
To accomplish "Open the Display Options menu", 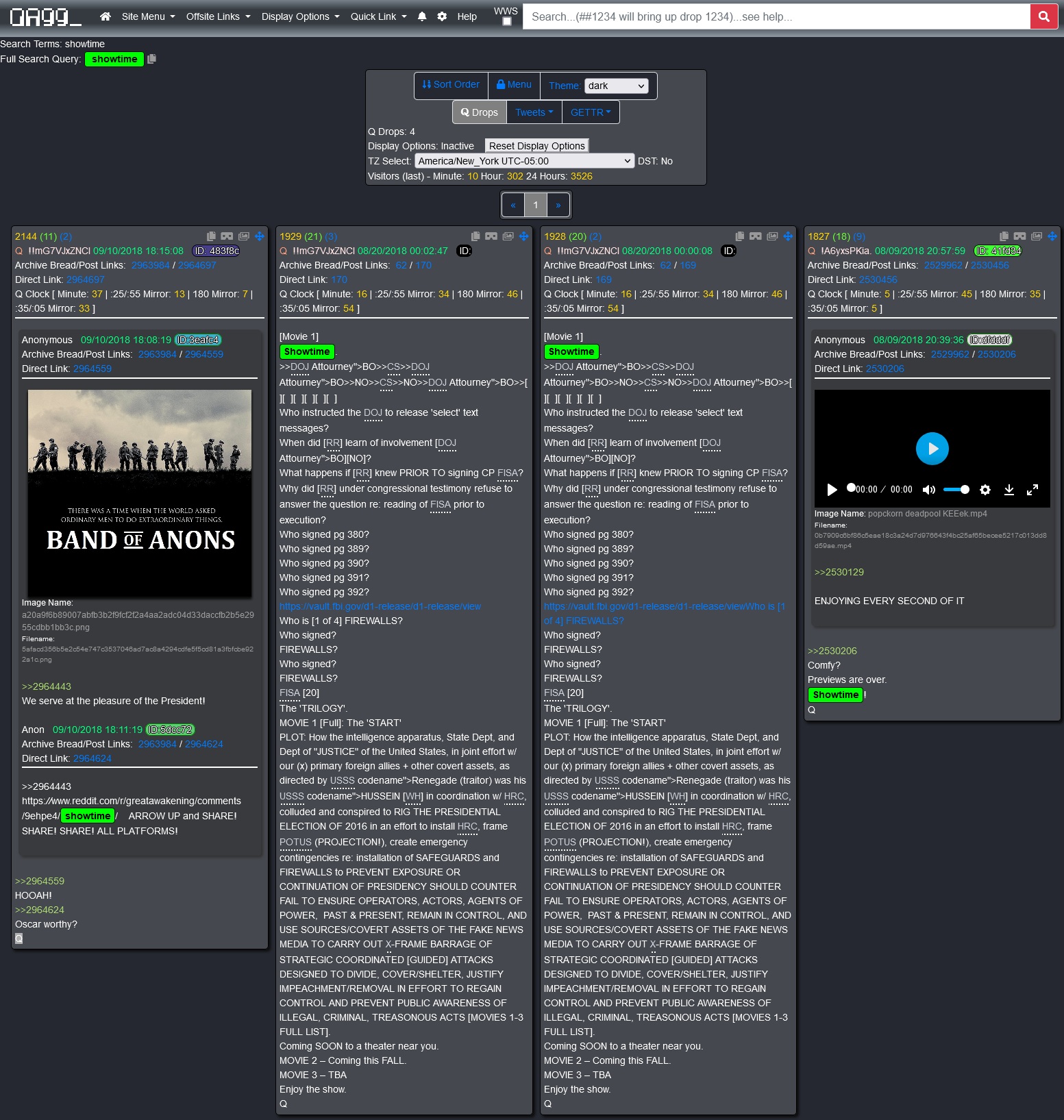I will click(x=300, y=16).
